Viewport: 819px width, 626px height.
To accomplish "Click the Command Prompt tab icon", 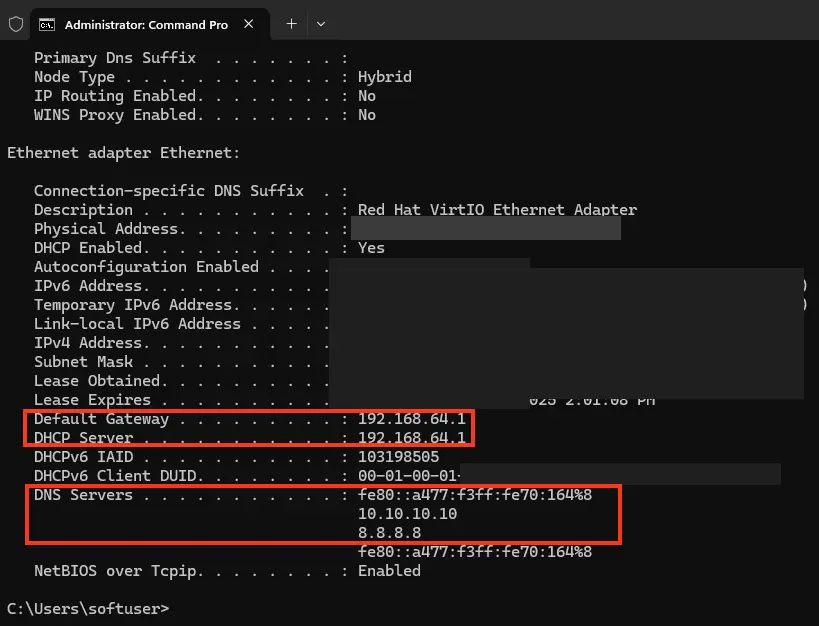I will tap(47, 24).
